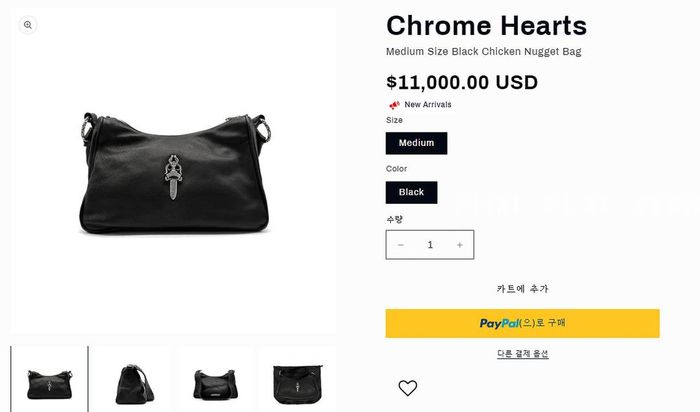The image size is (700, 412).
Task: Select the first front-view bag thumbnail
Action: pyautogui.click(x=49, y=384)
